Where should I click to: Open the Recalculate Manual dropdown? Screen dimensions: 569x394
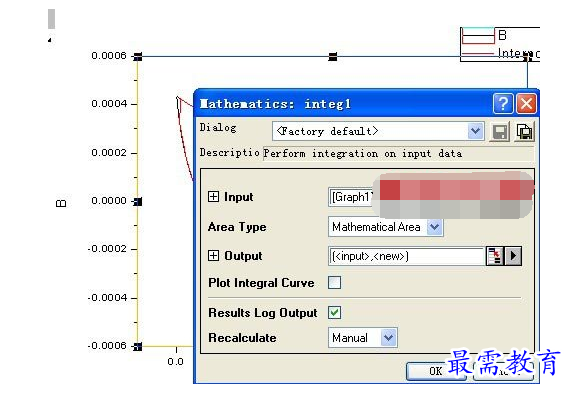pos(389,338)
